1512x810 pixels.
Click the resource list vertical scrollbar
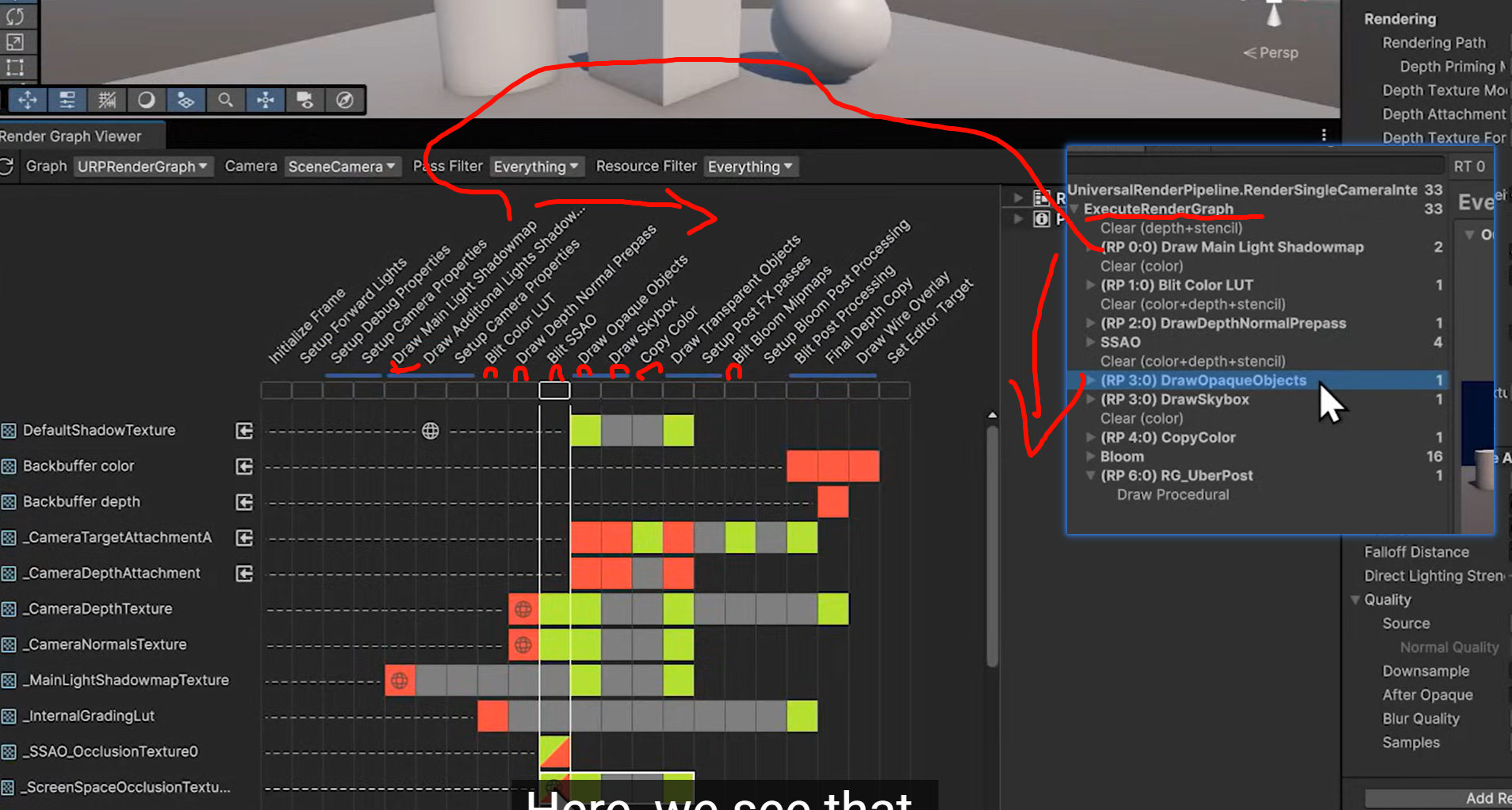click(992, 547)
